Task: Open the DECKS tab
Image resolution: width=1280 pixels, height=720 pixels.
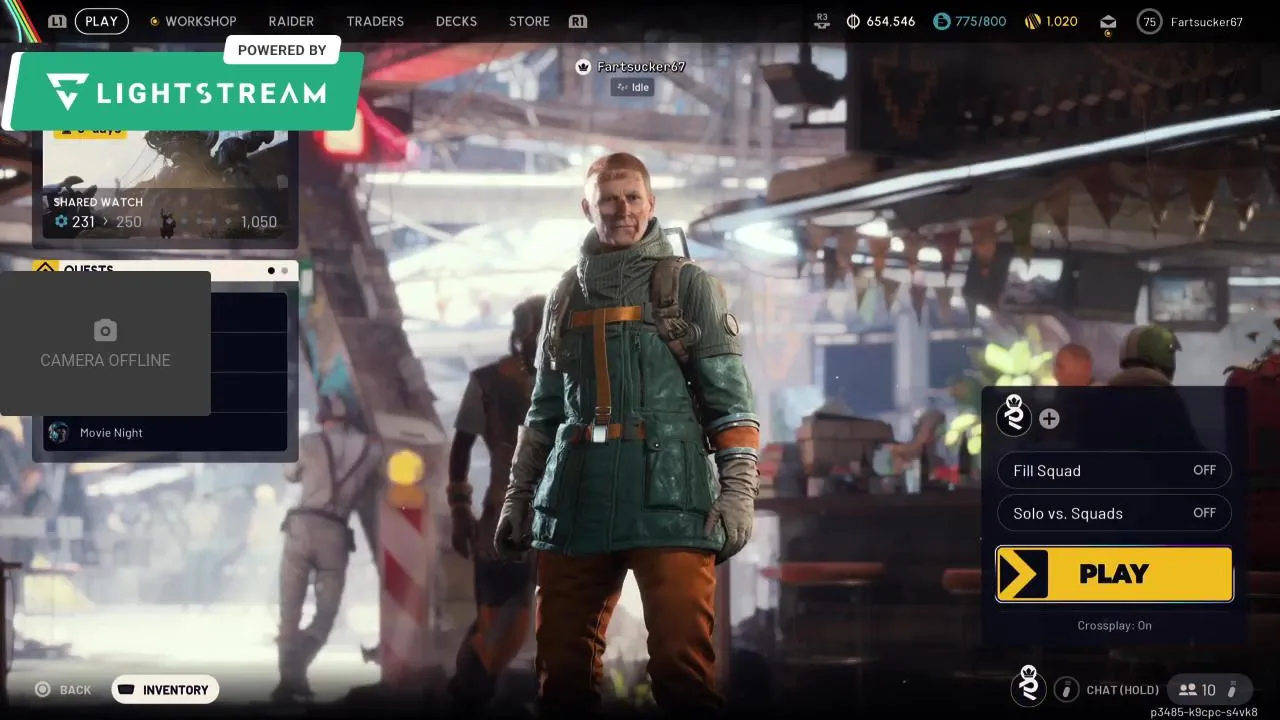Action: click(x=456, y=21)
